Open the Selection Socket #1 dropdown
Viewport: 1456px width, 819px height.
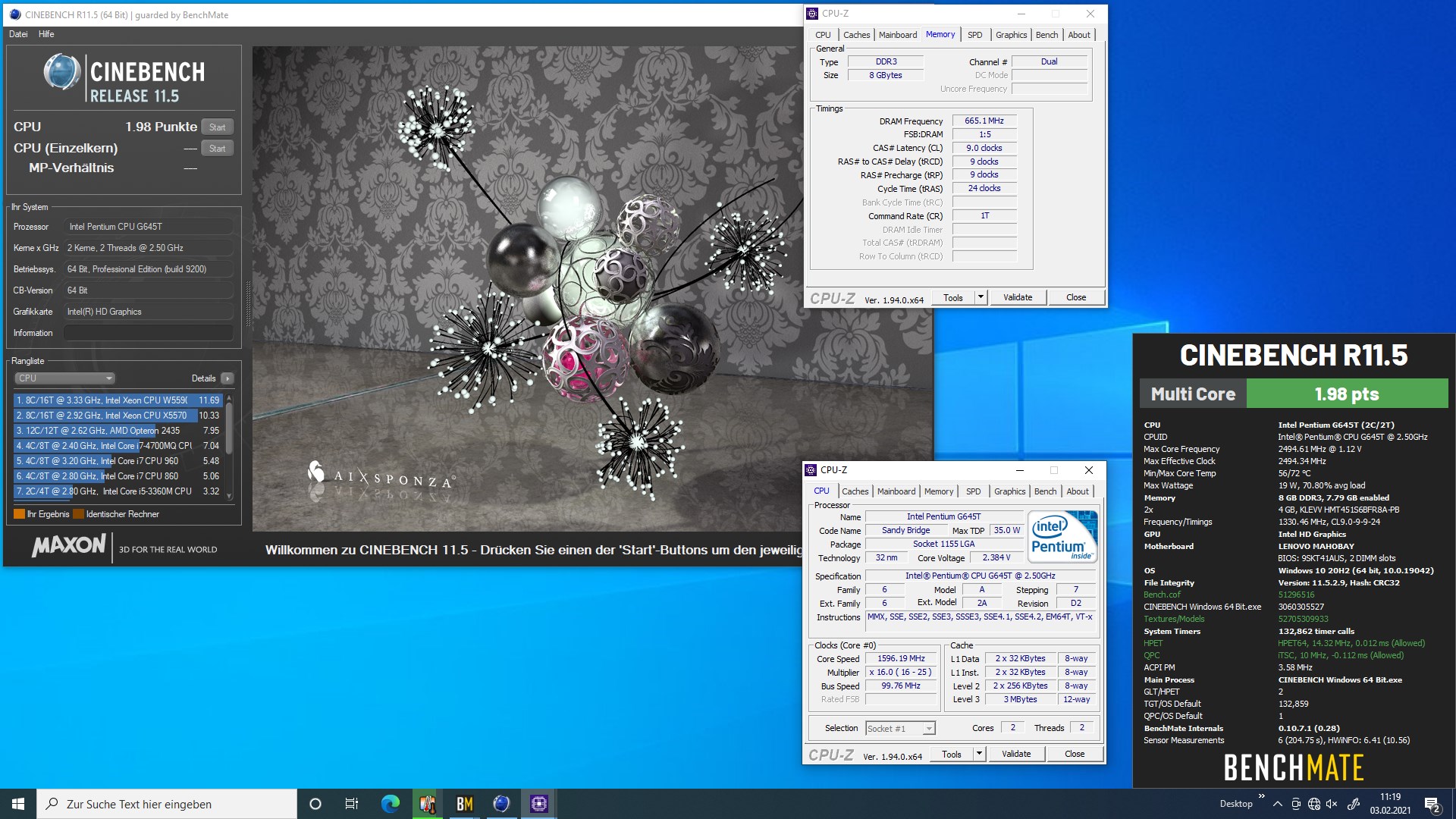[900, 729]
